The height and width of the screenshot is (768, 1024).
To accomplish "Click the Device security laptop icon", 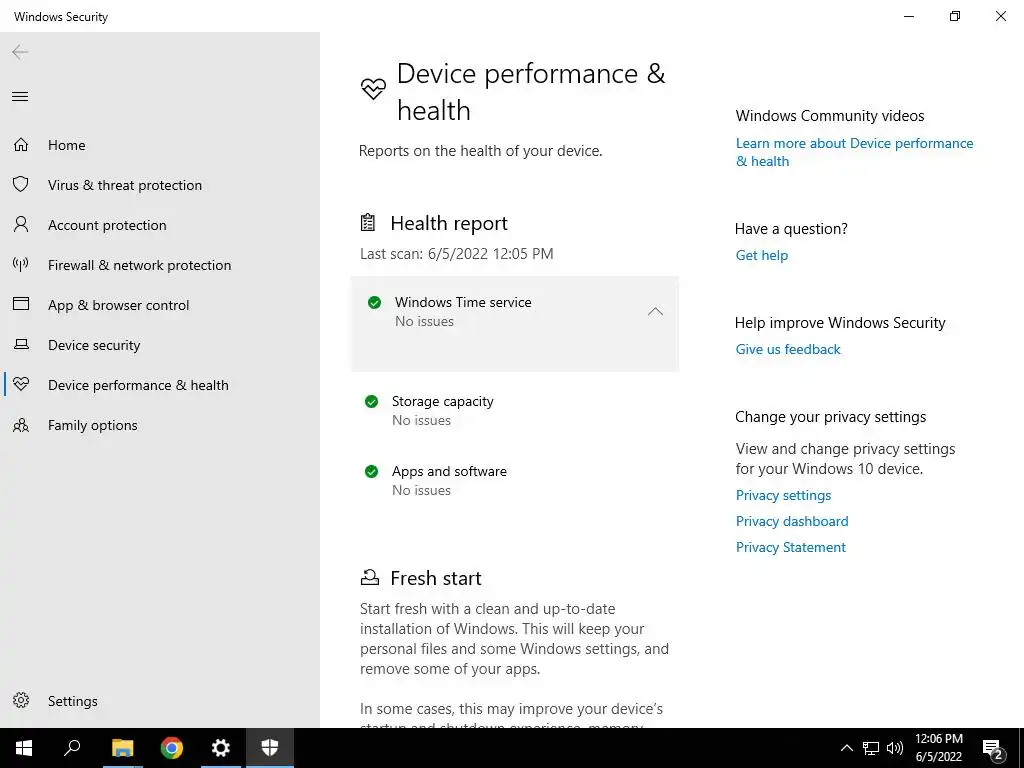I will click(21, 344).
